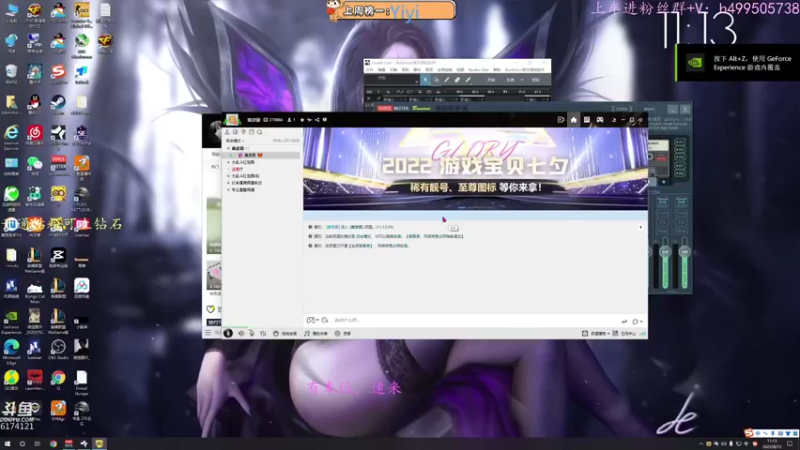This screenshot has width=800, height=450.
Task: Click the list icon in YY channel panel
Action: point(252,132)
